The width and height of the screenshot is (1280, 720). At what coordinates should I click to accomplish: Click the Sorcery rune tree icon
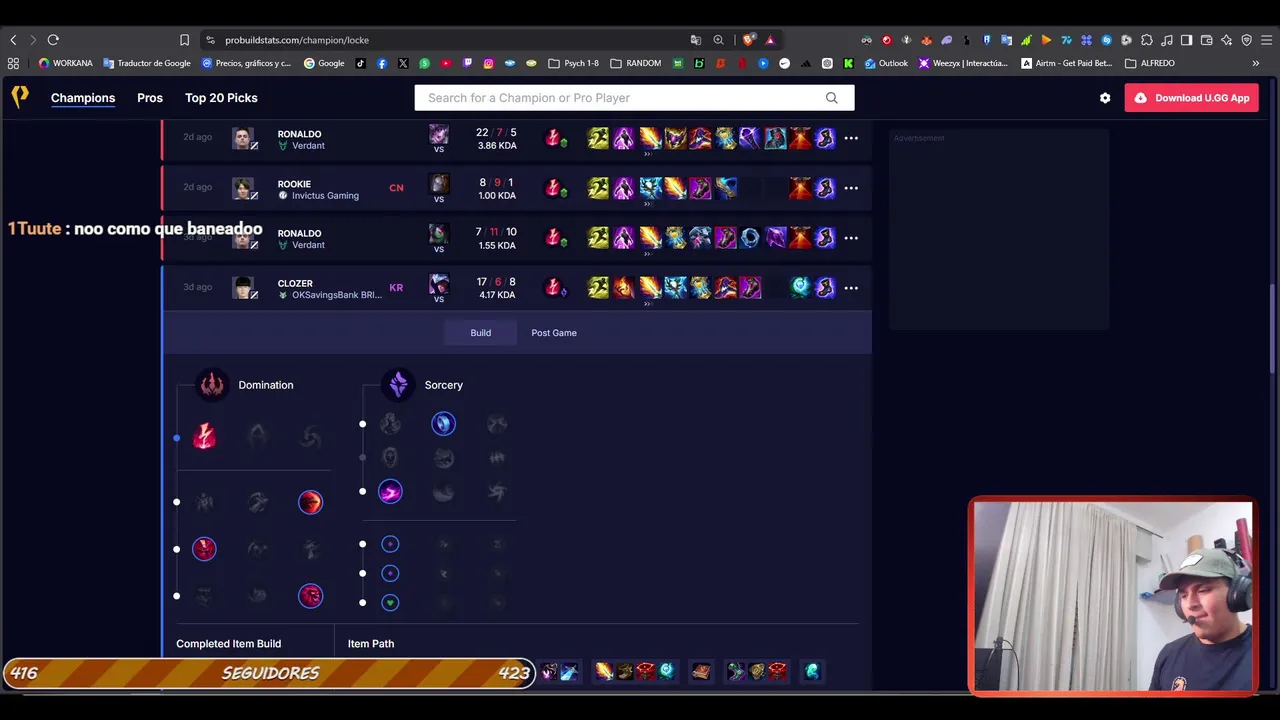coord(398,385)
